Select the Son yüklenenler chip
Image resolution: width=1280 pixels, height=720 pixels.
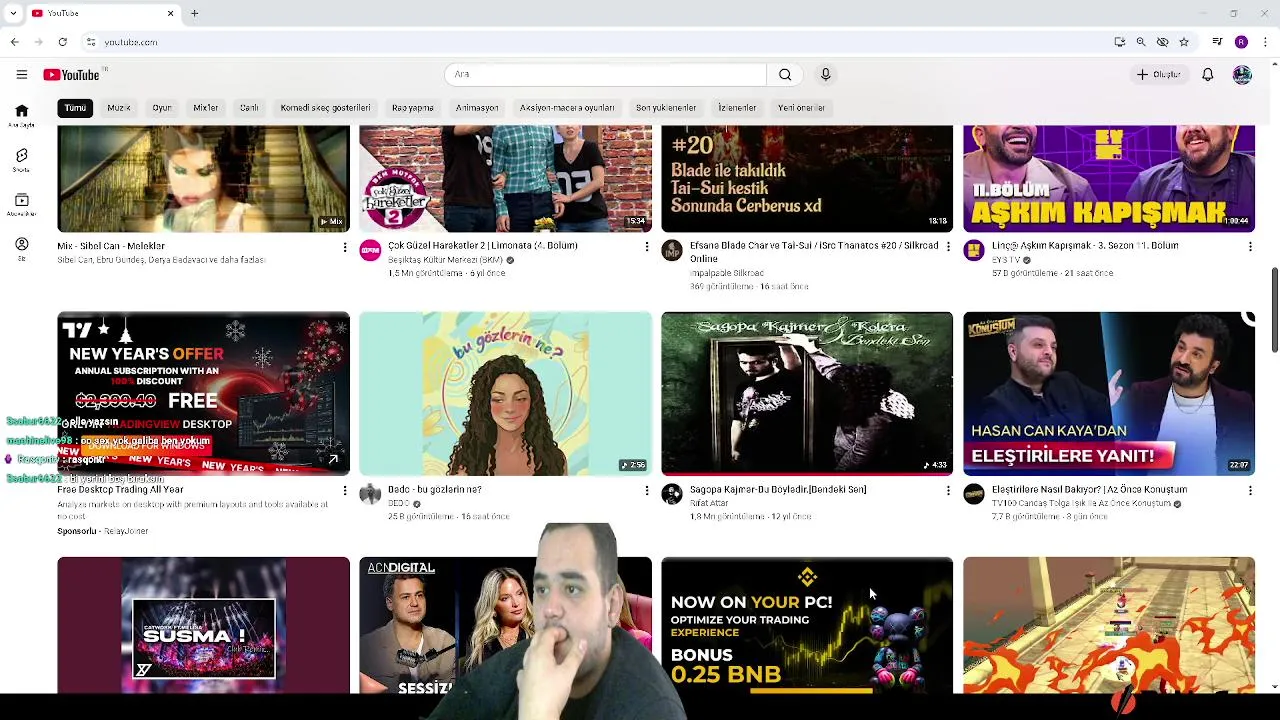coord(666,108)
